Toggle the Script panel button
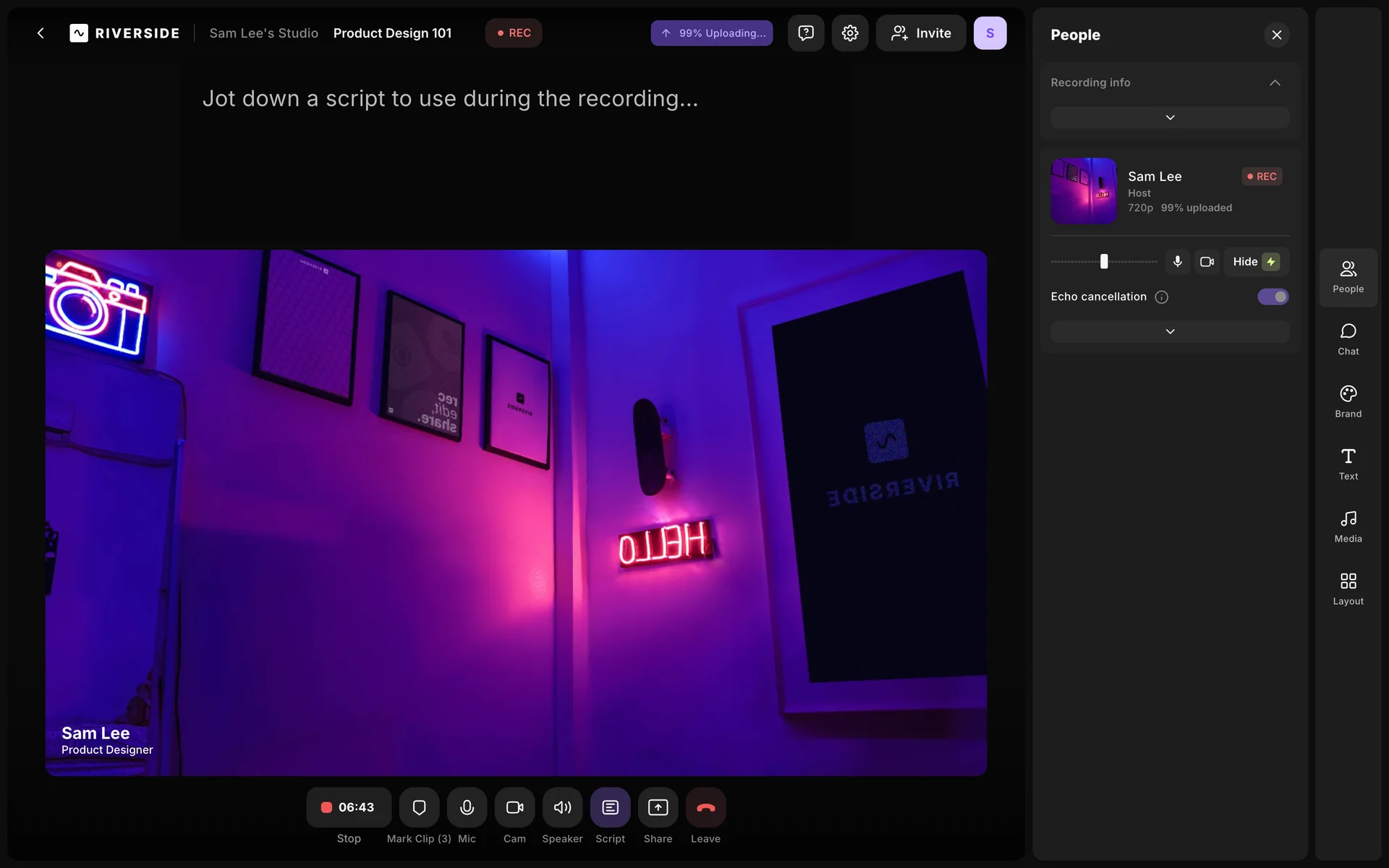The image size is (1389, 868). point(610,807)
